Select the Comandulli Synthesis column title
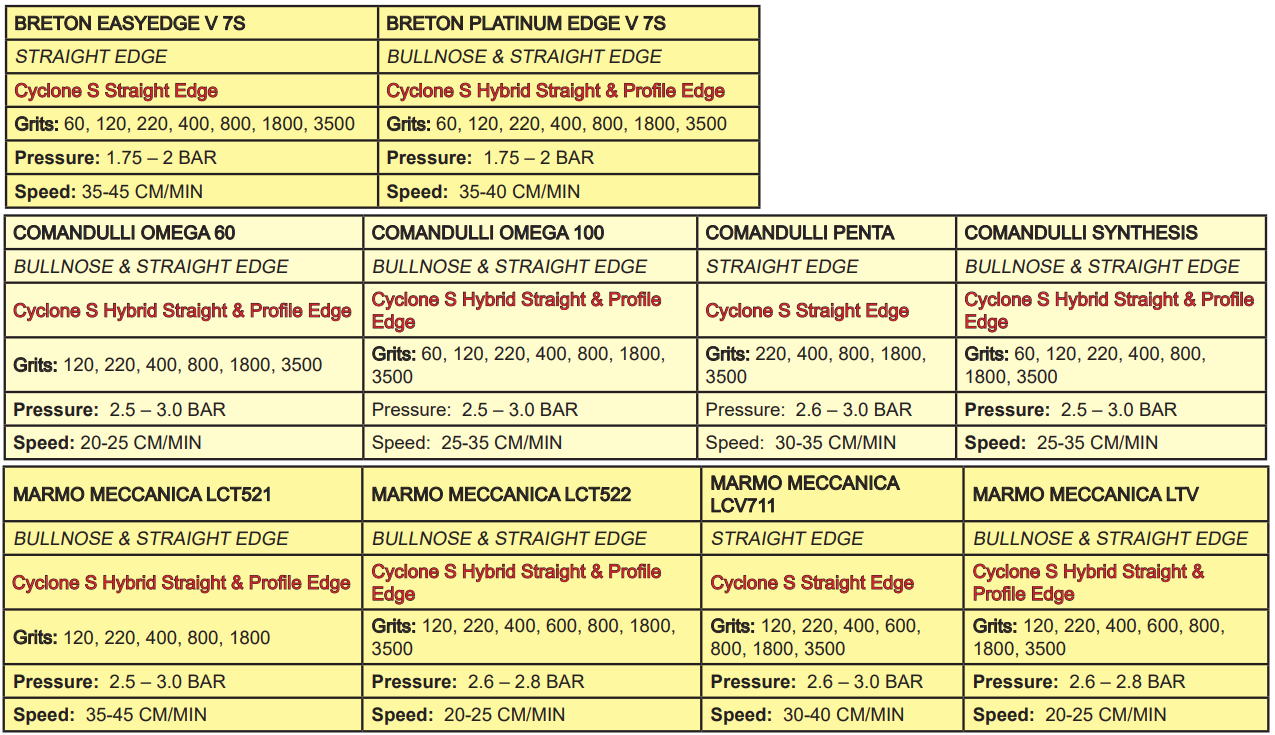 tap(1081, 233)
